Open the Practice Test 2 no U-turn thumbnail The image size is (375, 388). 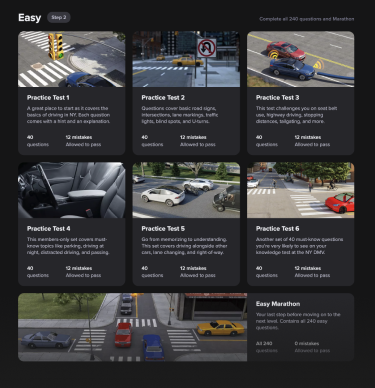click(186, 59)
